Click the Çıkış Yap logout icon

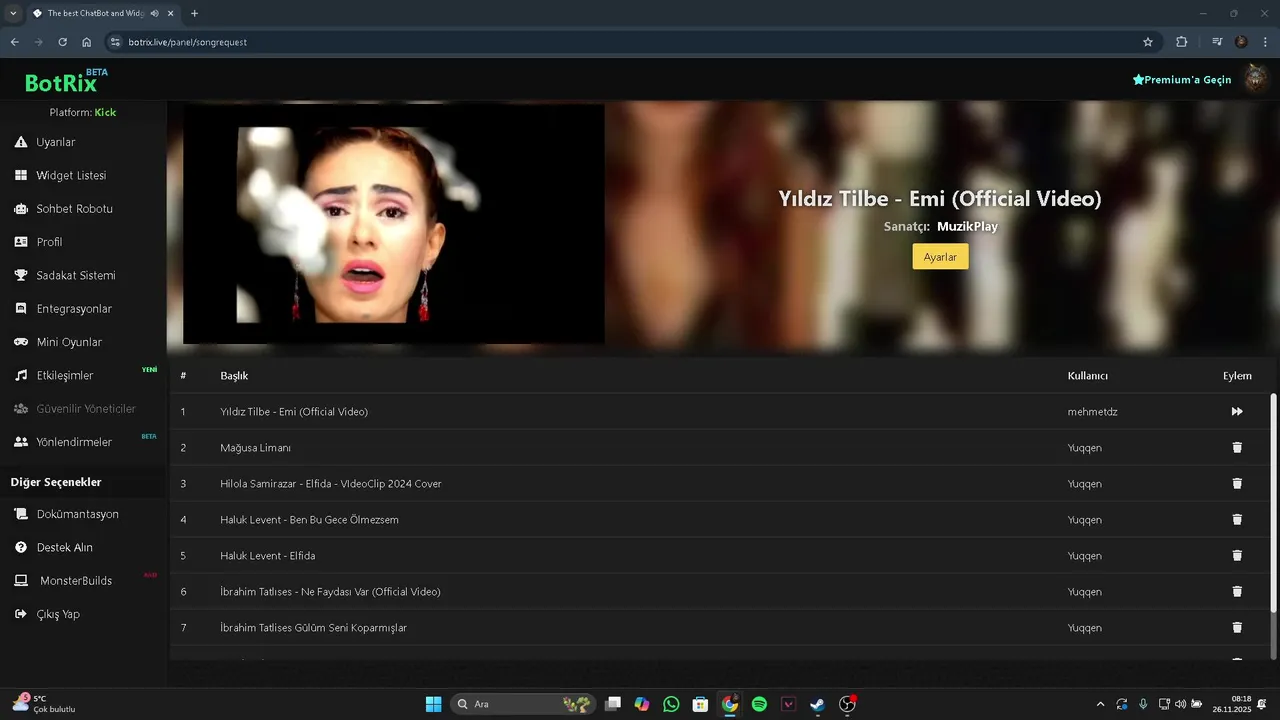pos(21,614)
